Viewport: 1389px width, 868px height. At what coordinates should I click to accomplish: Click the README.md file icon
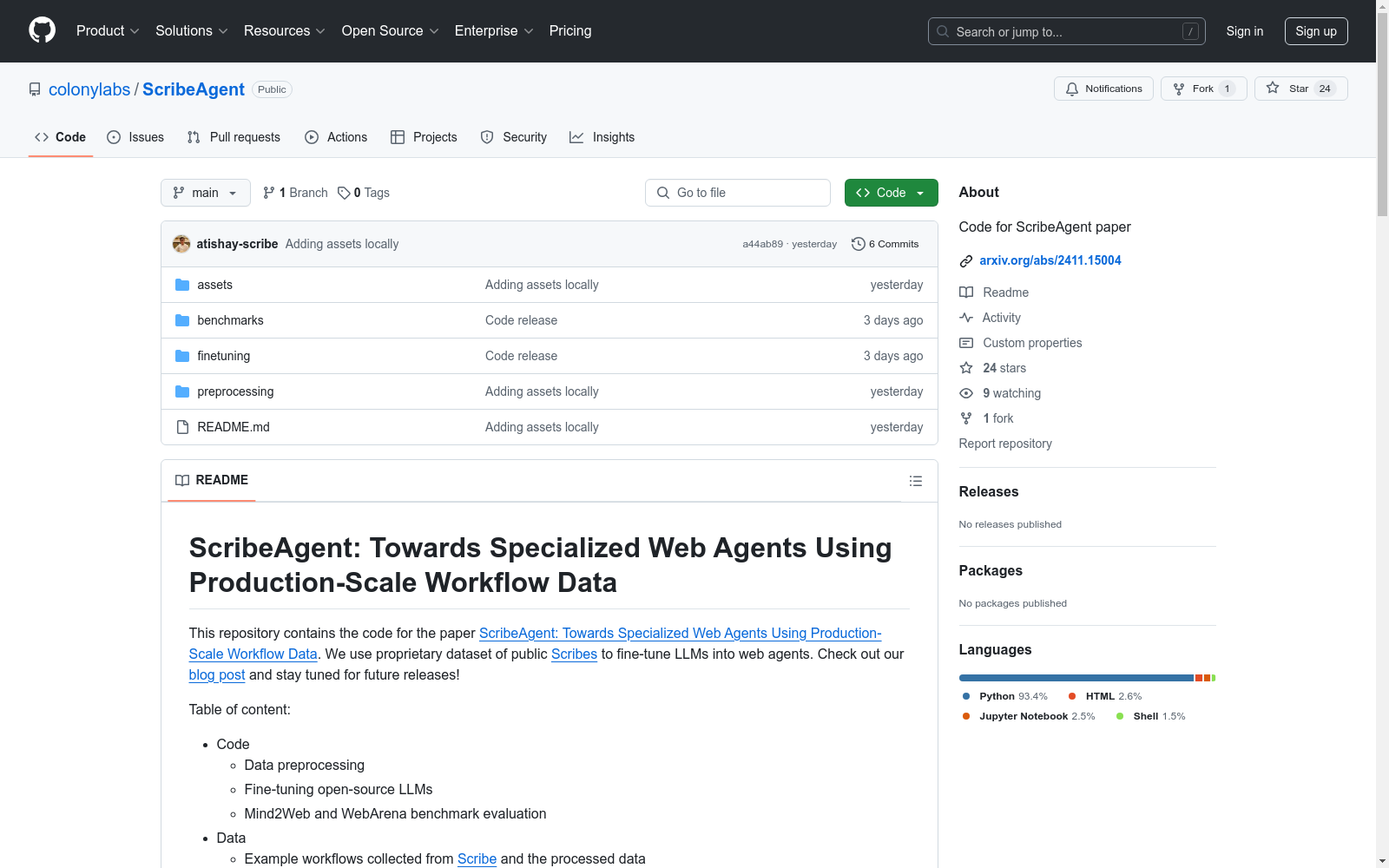pyautogui.click(x=182, y=427)
